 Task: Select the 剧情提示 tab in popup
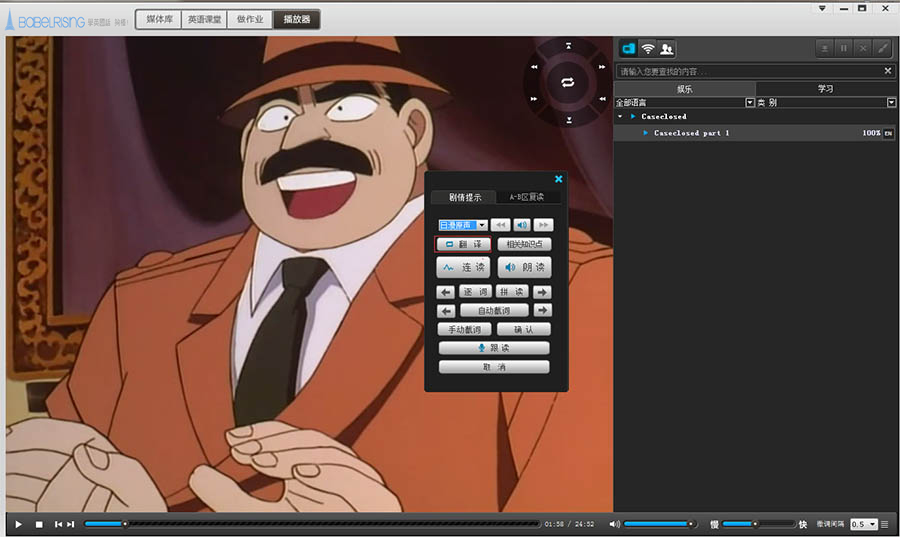pos(464,197)
